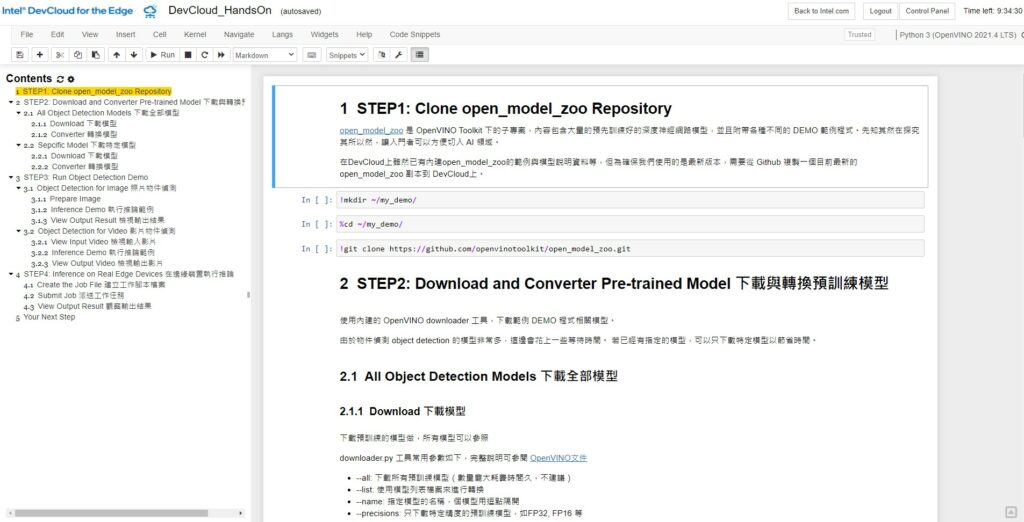Restart the kernel icon
Image resolution: width=1024 pixels, height=522 pixels.
[x=204, y=55]
